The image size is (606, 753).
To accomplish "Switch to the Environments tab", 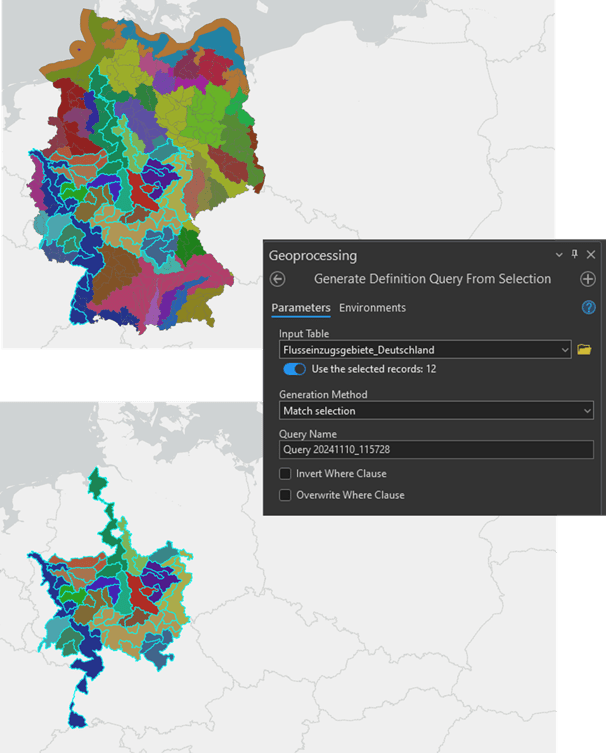I will (372, 308).
